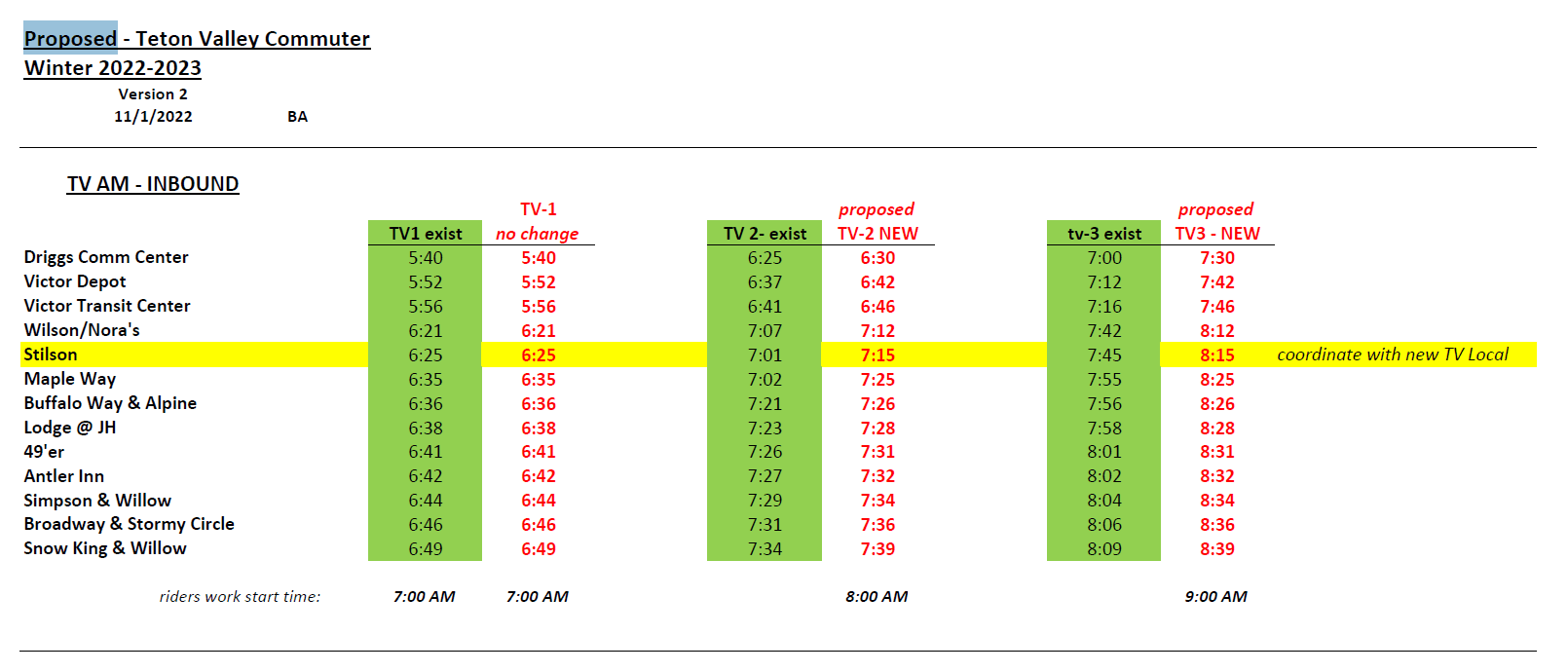Viewport: 1568px width, 672px height.
Task: Click the "no change" label under TV-1
Action: click(537, 234)
